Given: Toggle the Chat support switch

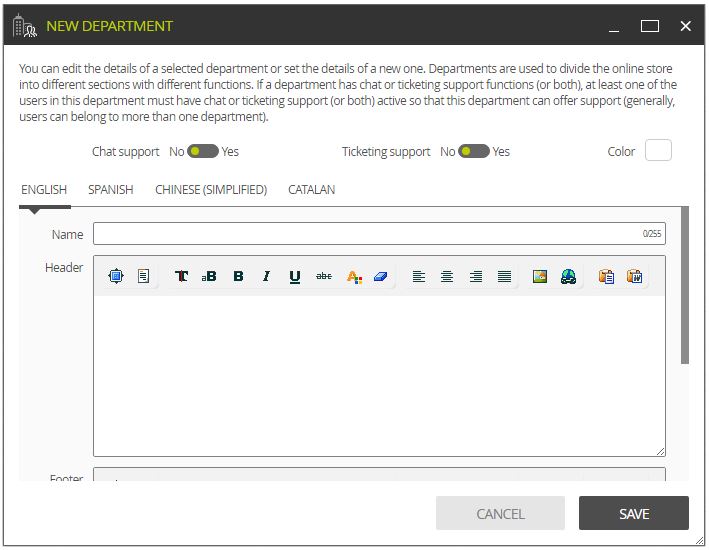Looking at the screenshot, I should 203,151.
